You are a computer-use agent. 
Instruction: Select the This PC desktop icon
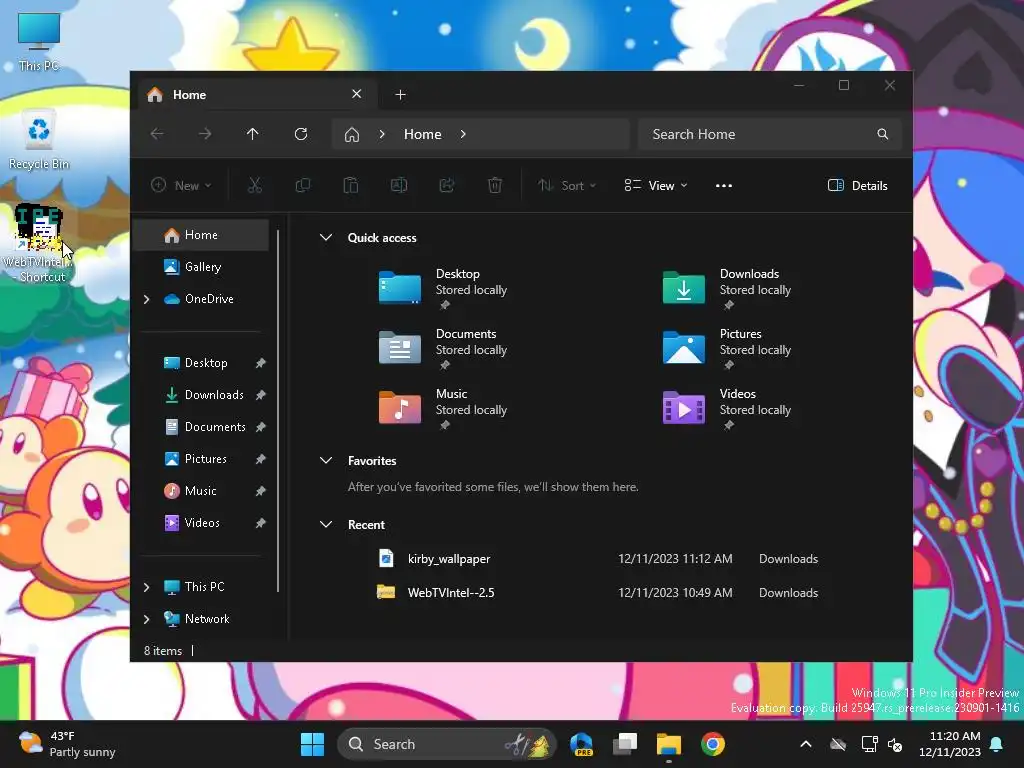[x=39, y=41]
